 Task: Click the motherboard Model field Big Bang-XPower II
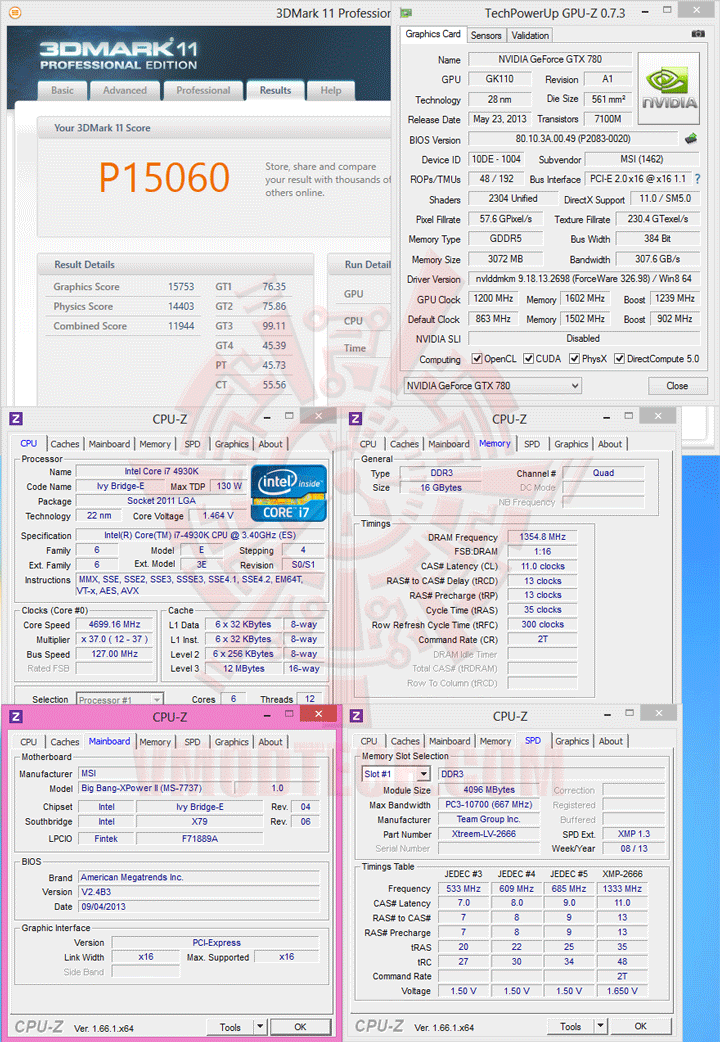coord(156,788)
